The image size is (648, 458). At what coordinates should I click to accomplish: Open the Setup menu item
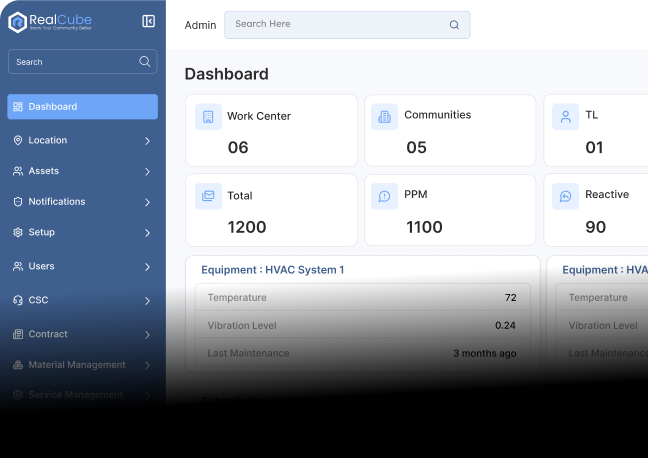click(83, 232)
